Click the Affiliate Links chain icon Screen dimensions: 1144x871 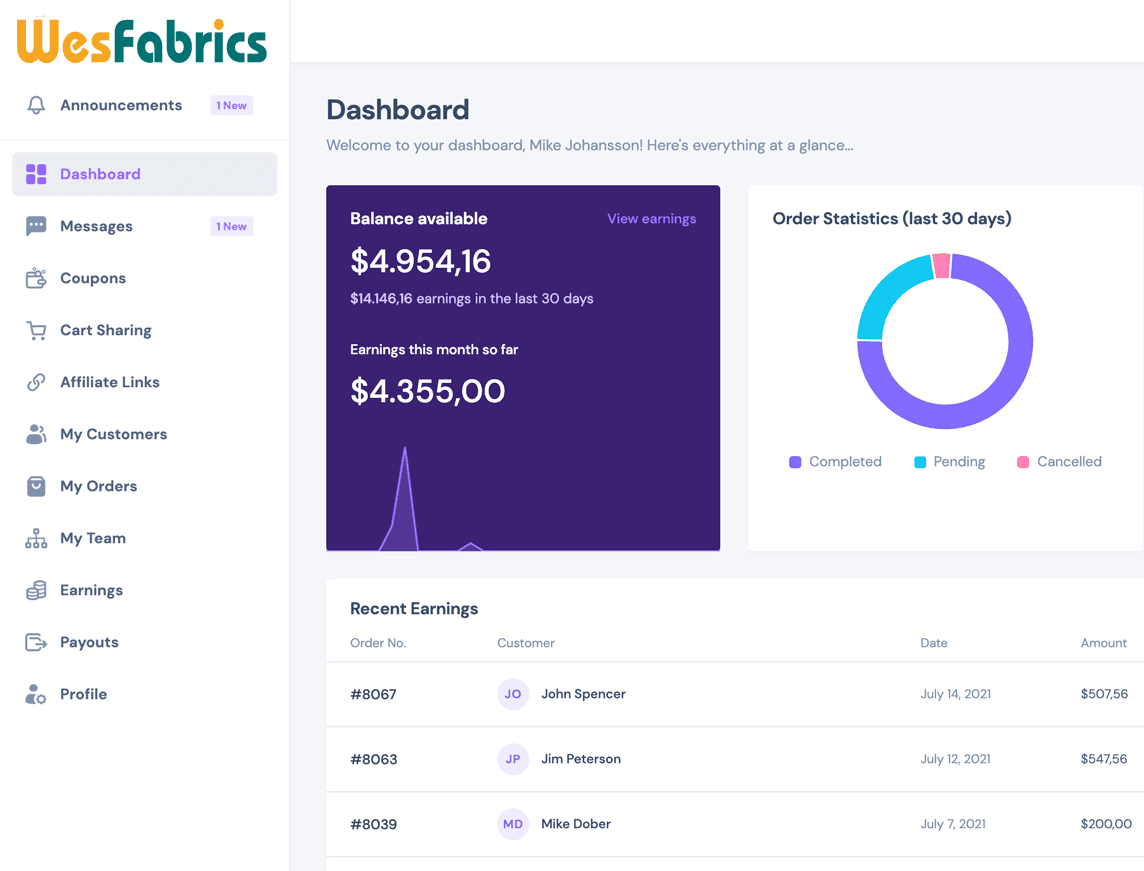[x=36, y=382]
